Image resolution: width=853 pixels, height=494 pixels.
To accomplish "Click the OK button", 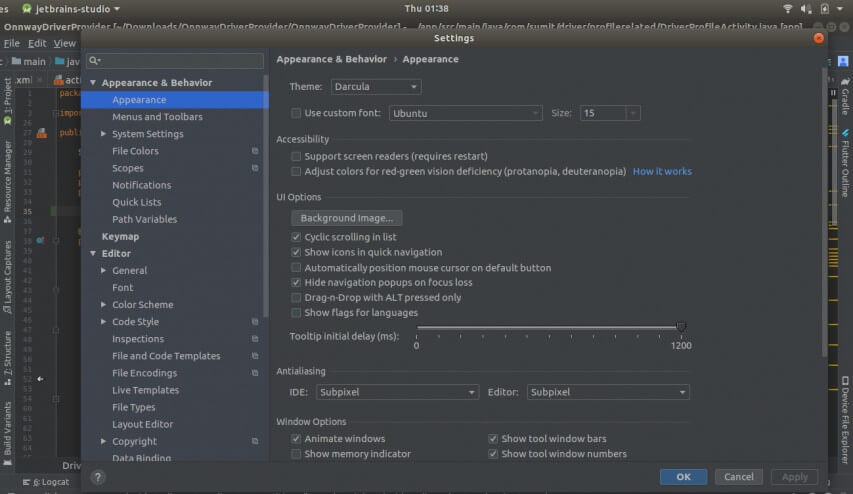I will [x=683, y=477].
